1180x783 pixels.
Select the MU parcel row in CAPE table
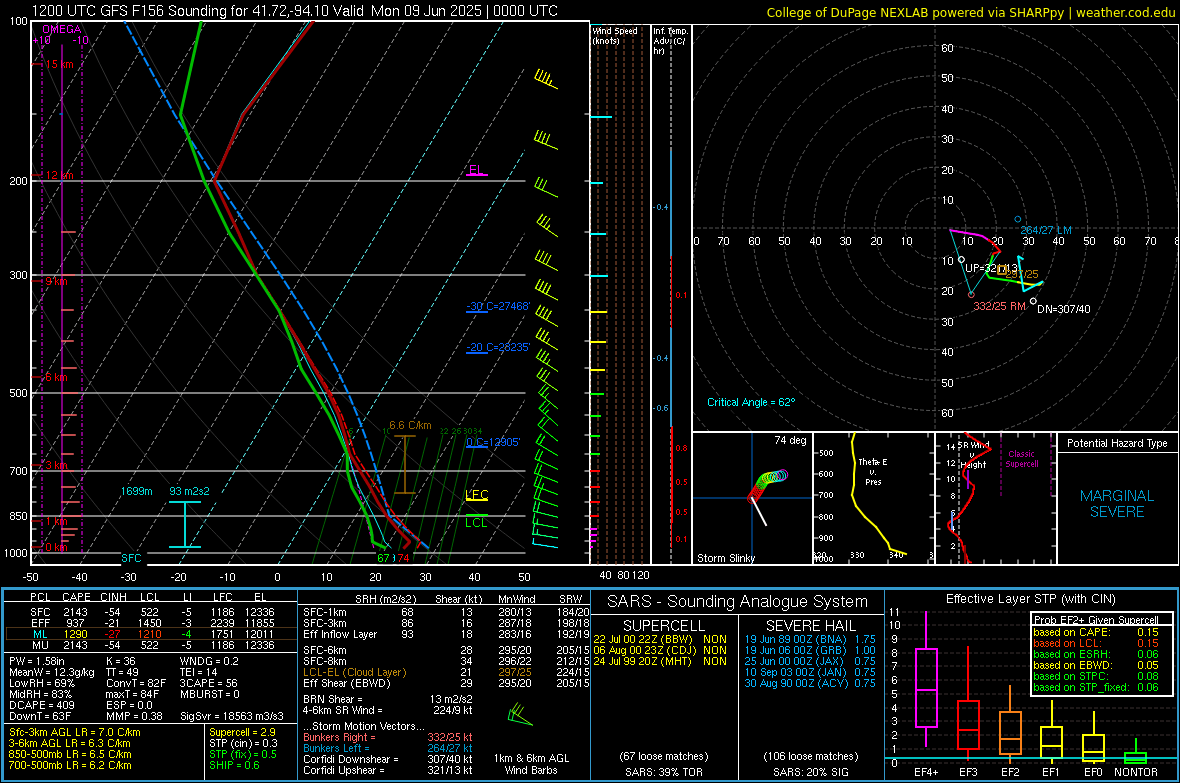[x=150, y=645]
